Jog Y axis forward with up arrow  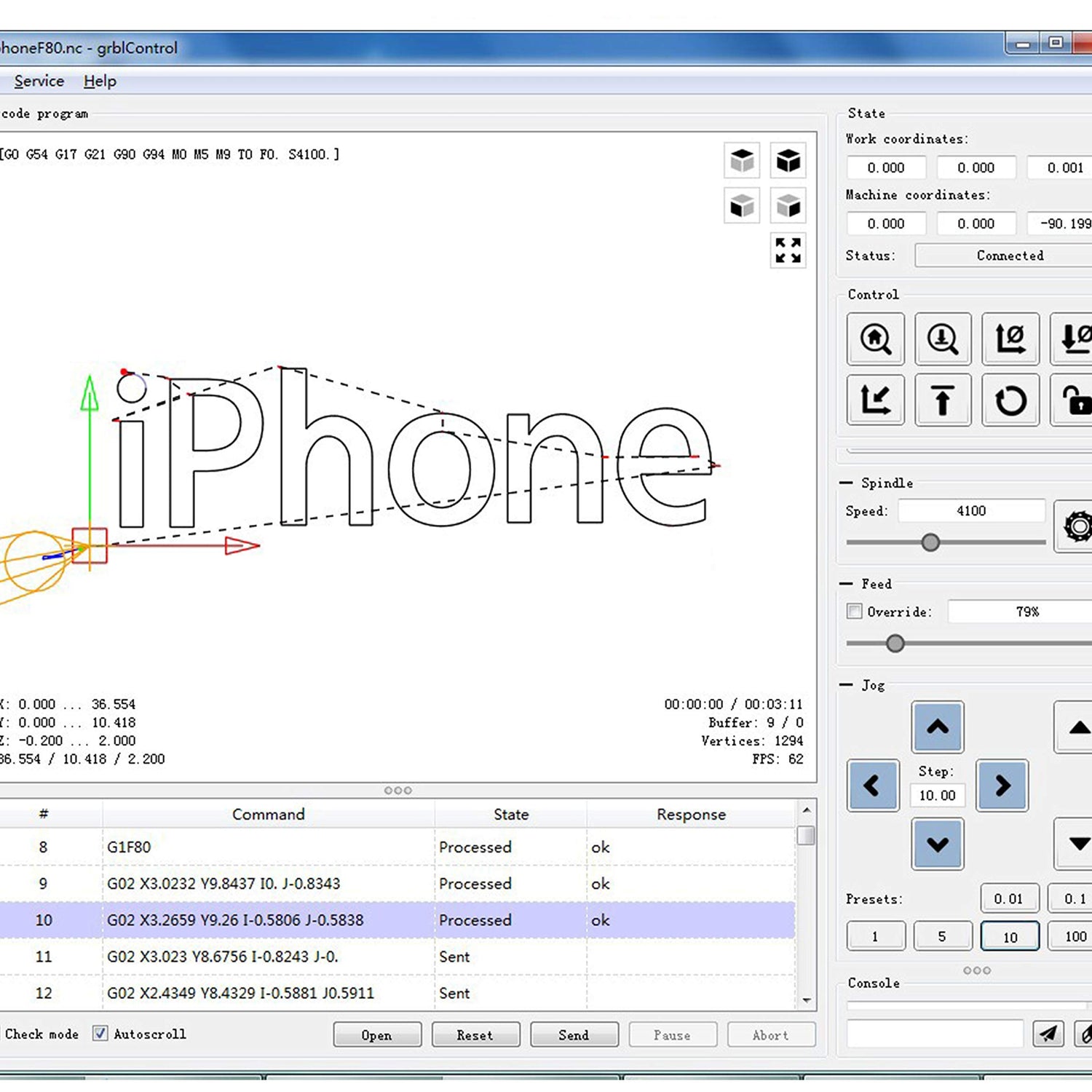click(x=938, y=727)
